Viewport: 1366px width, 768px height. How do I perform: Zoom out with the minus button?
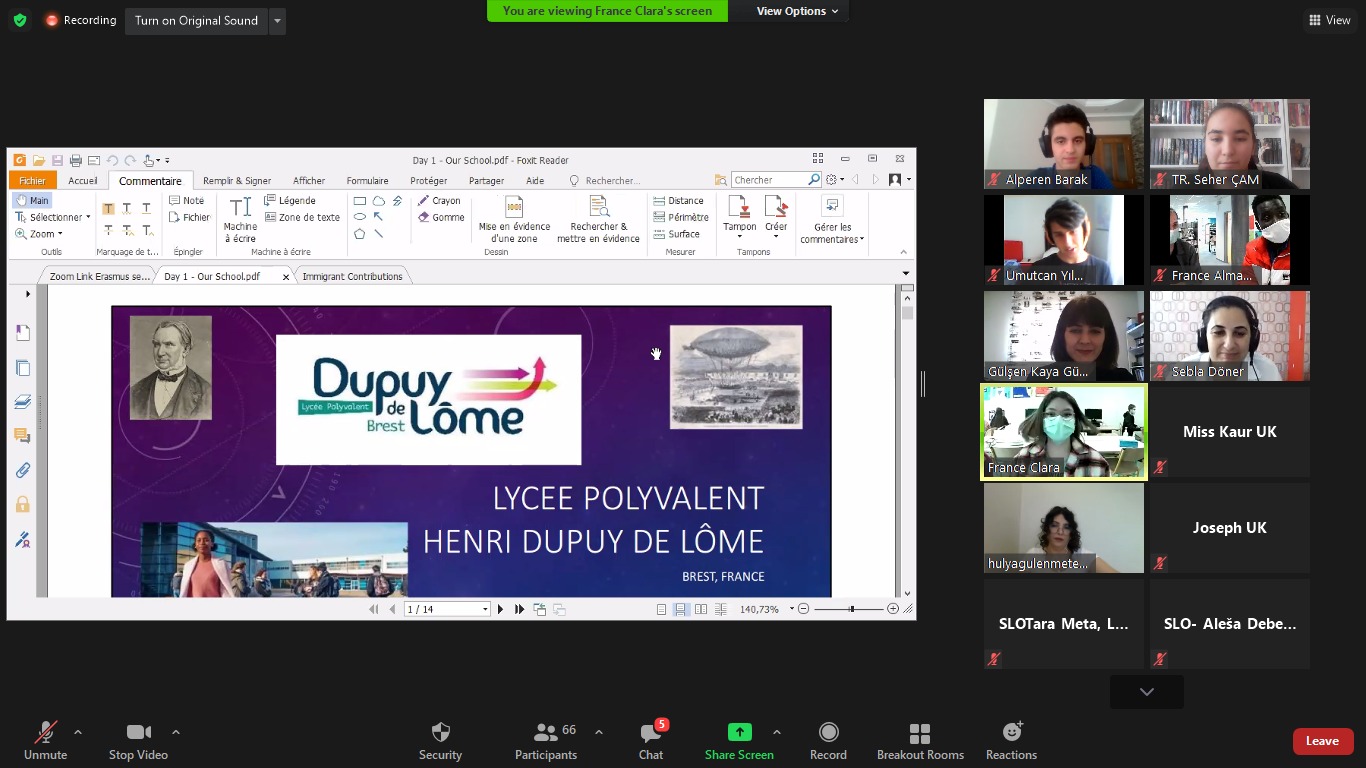tap(803, 609)
